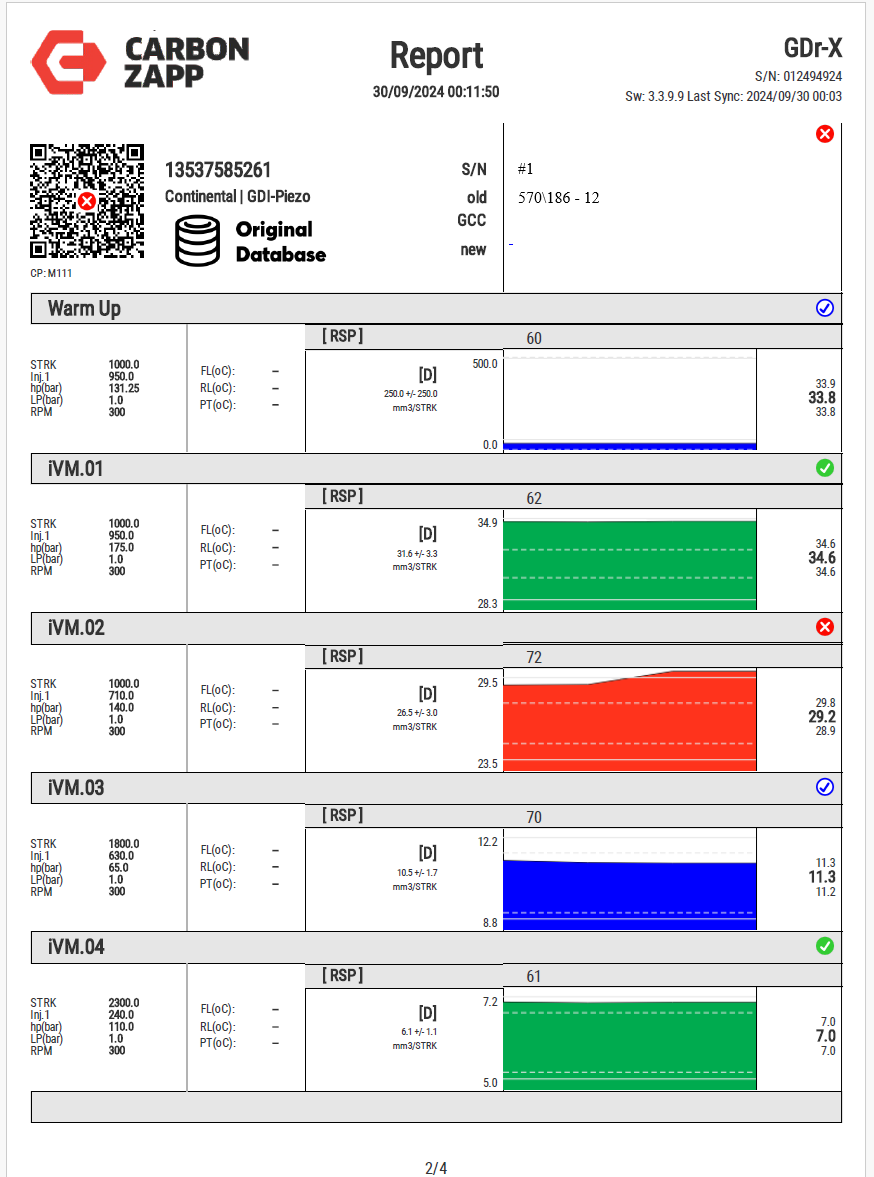Click the red error icon above the Warm Up section

[825, 134]
